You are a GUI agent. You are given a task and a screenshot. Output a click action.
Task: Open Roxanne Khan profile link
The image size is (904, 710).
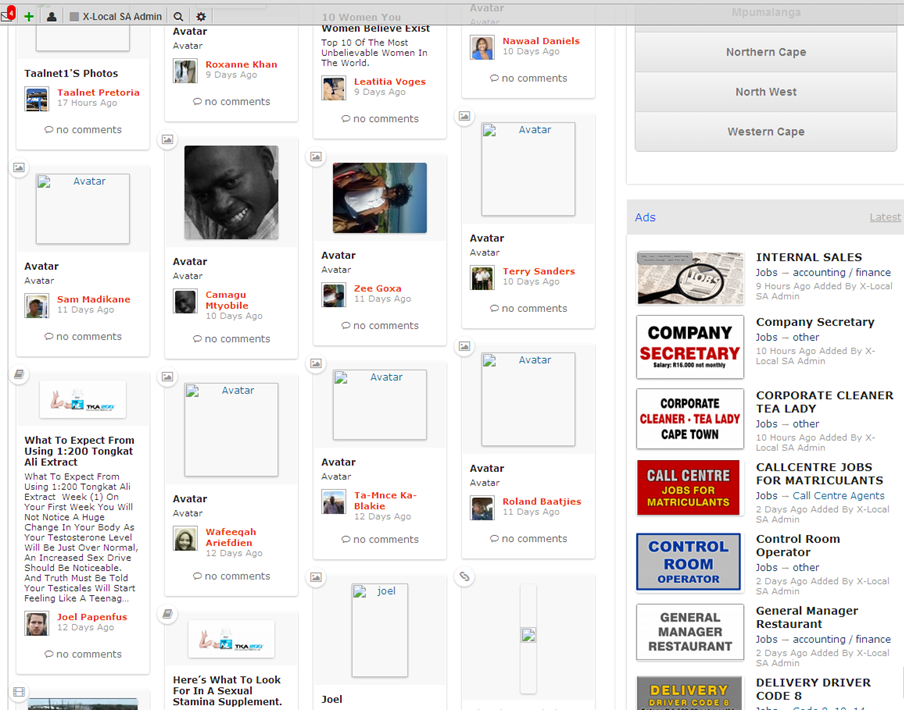241,65
